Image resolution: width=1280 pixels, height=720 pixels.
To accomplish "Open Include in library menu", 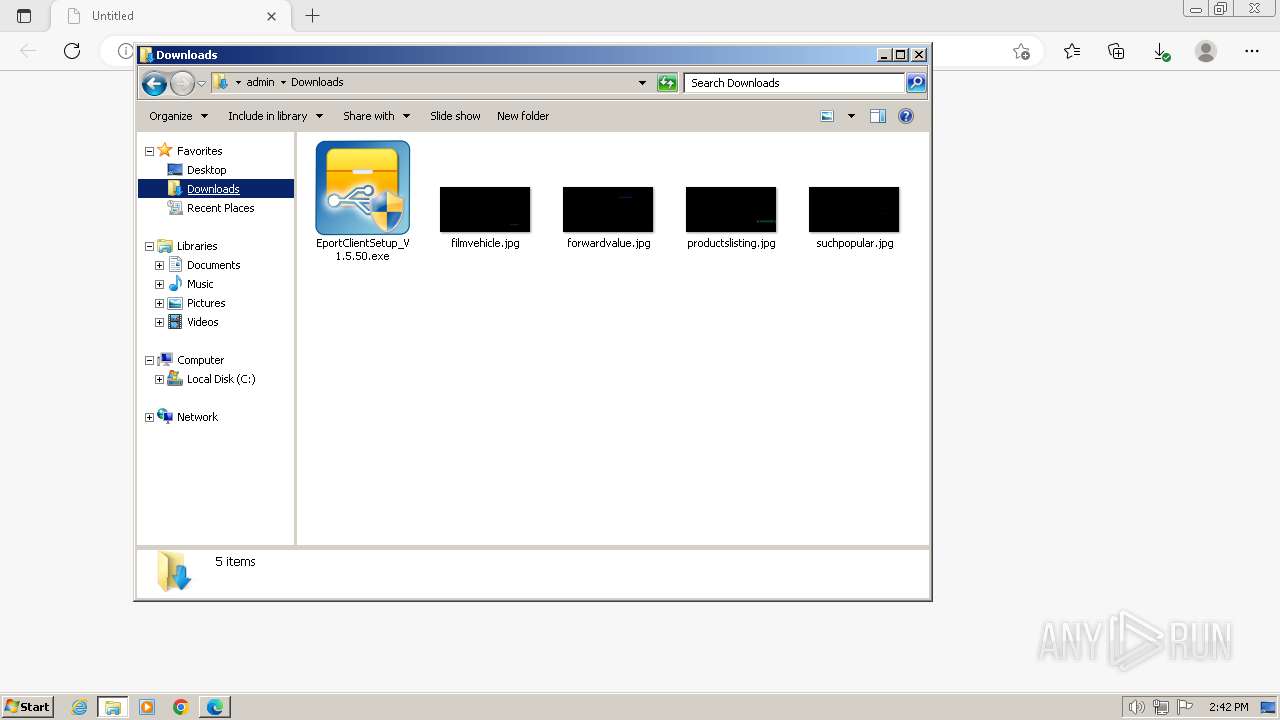I will [x=275, y=116].
